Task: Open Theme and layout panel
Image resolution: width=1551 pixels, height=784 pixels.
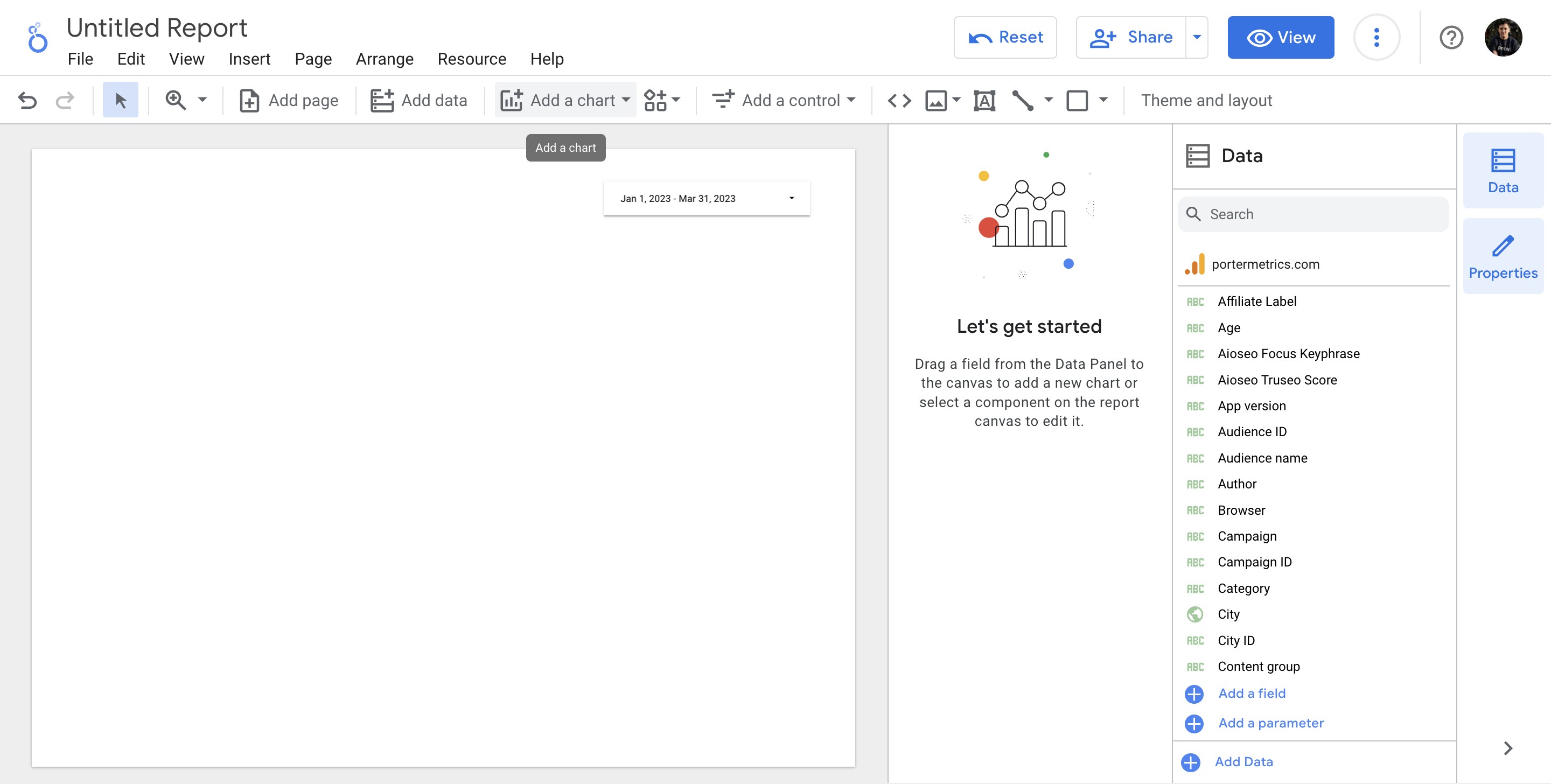Action: pyautogui.click(x=1206, y=100)
